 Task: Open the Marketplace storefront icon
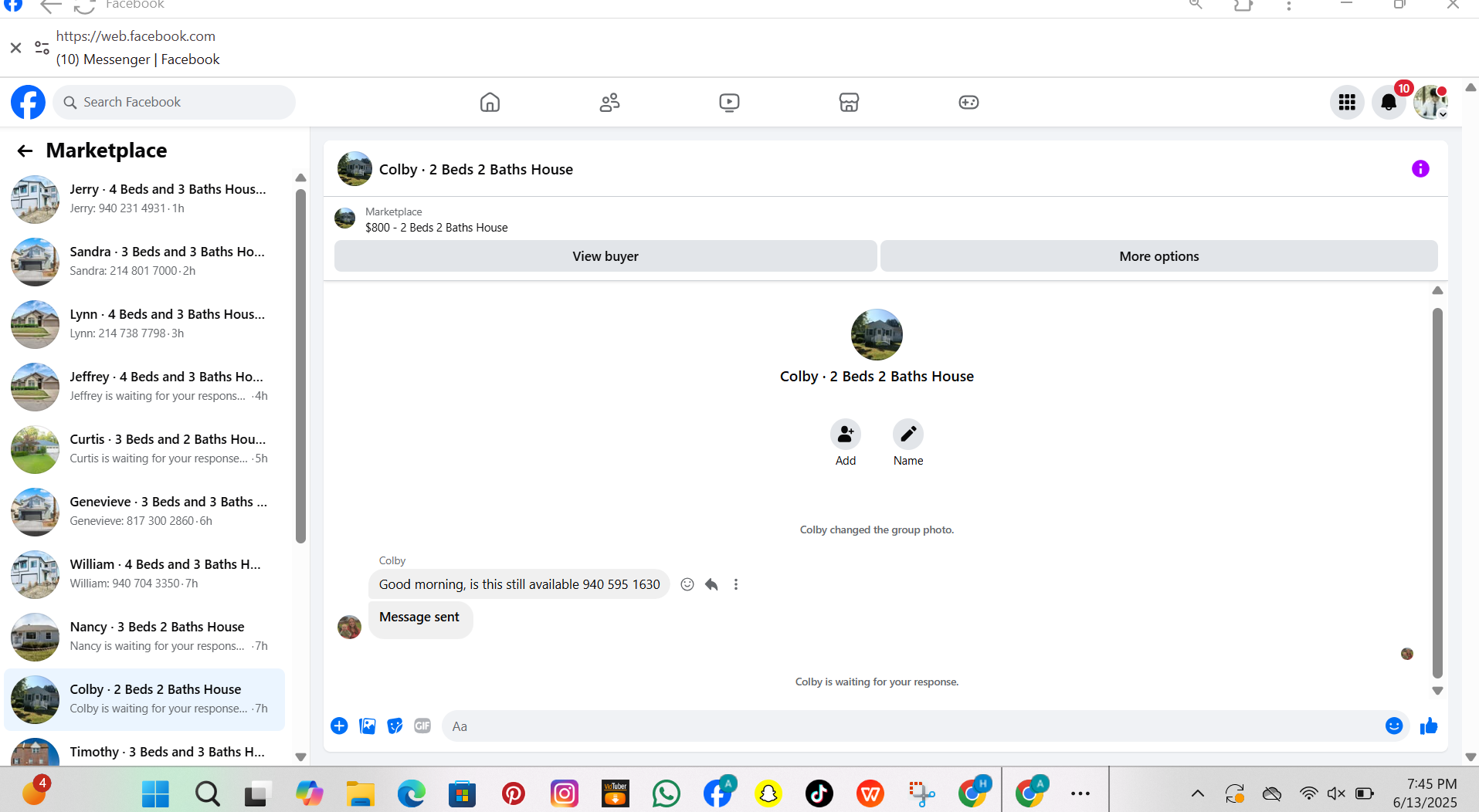coord(849,102)
